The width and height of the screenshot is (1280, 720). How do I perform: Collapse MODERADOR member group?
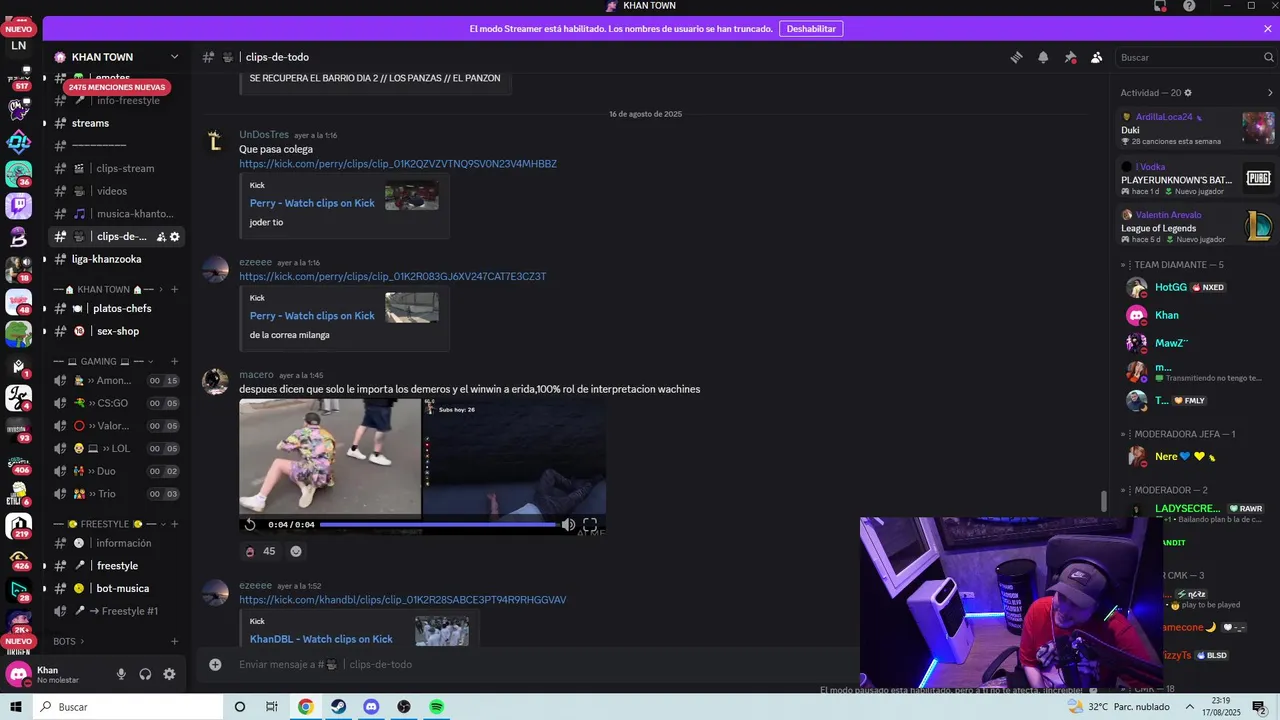1164,490
